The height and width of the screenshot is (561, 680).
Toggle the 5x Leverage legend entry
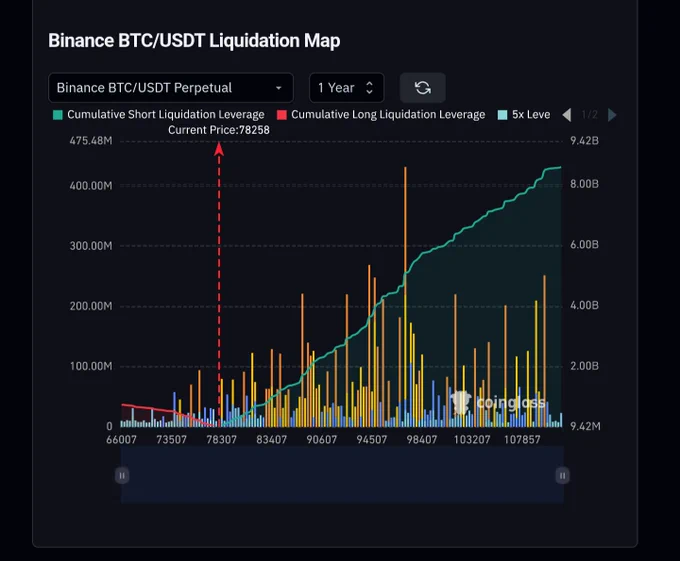pos(524,114)
